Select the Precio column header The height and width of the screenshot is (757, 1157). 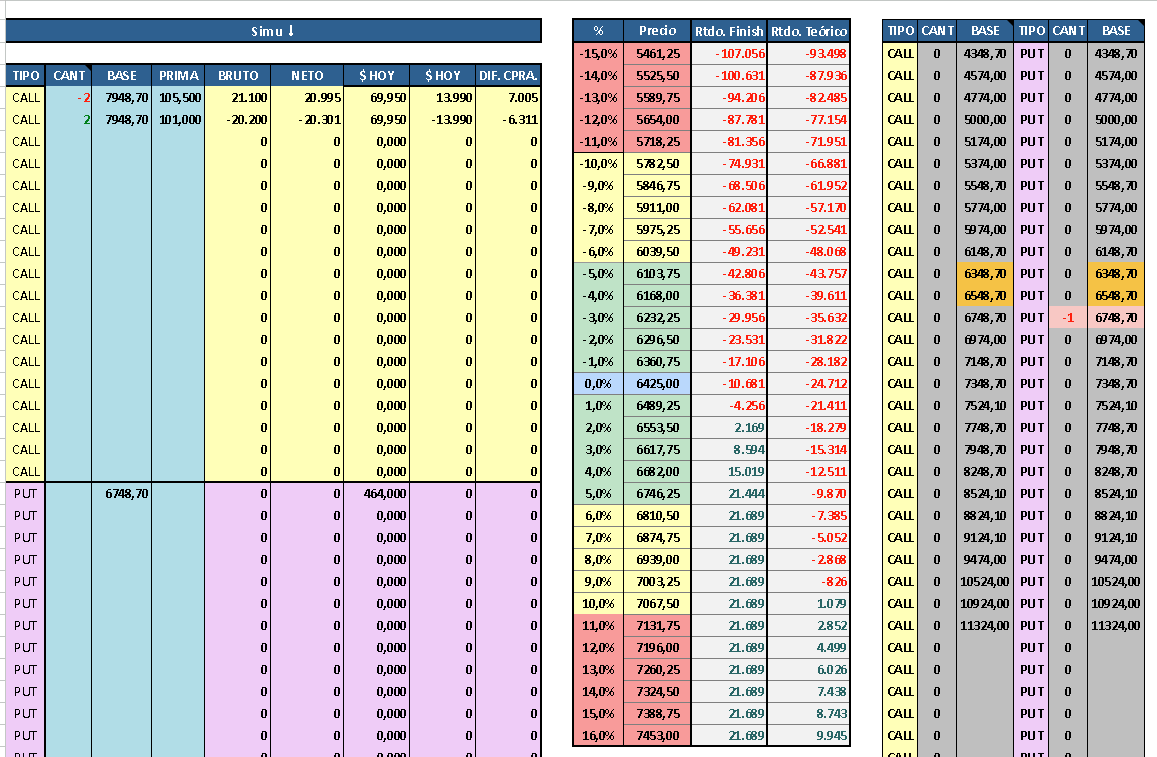657,31
